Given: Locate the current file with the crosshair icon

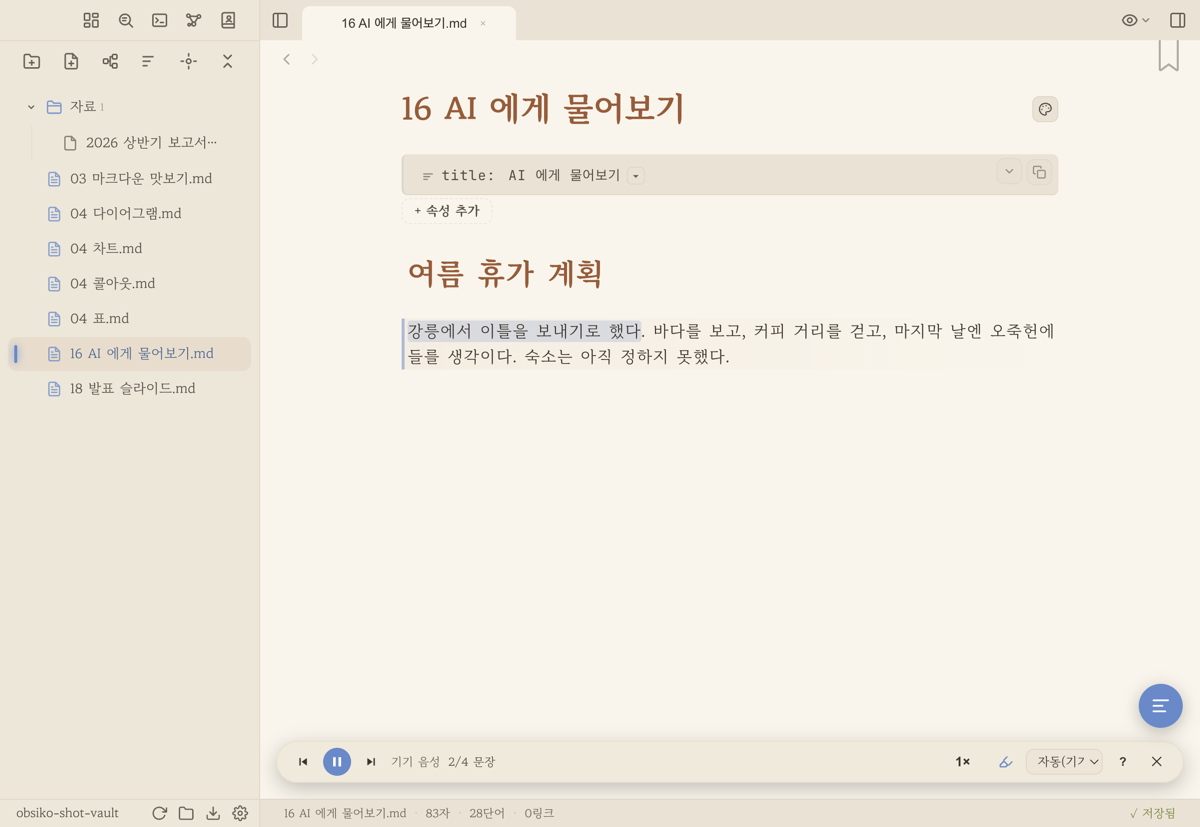Looking at the screenshot, I should tap(188, 61).
